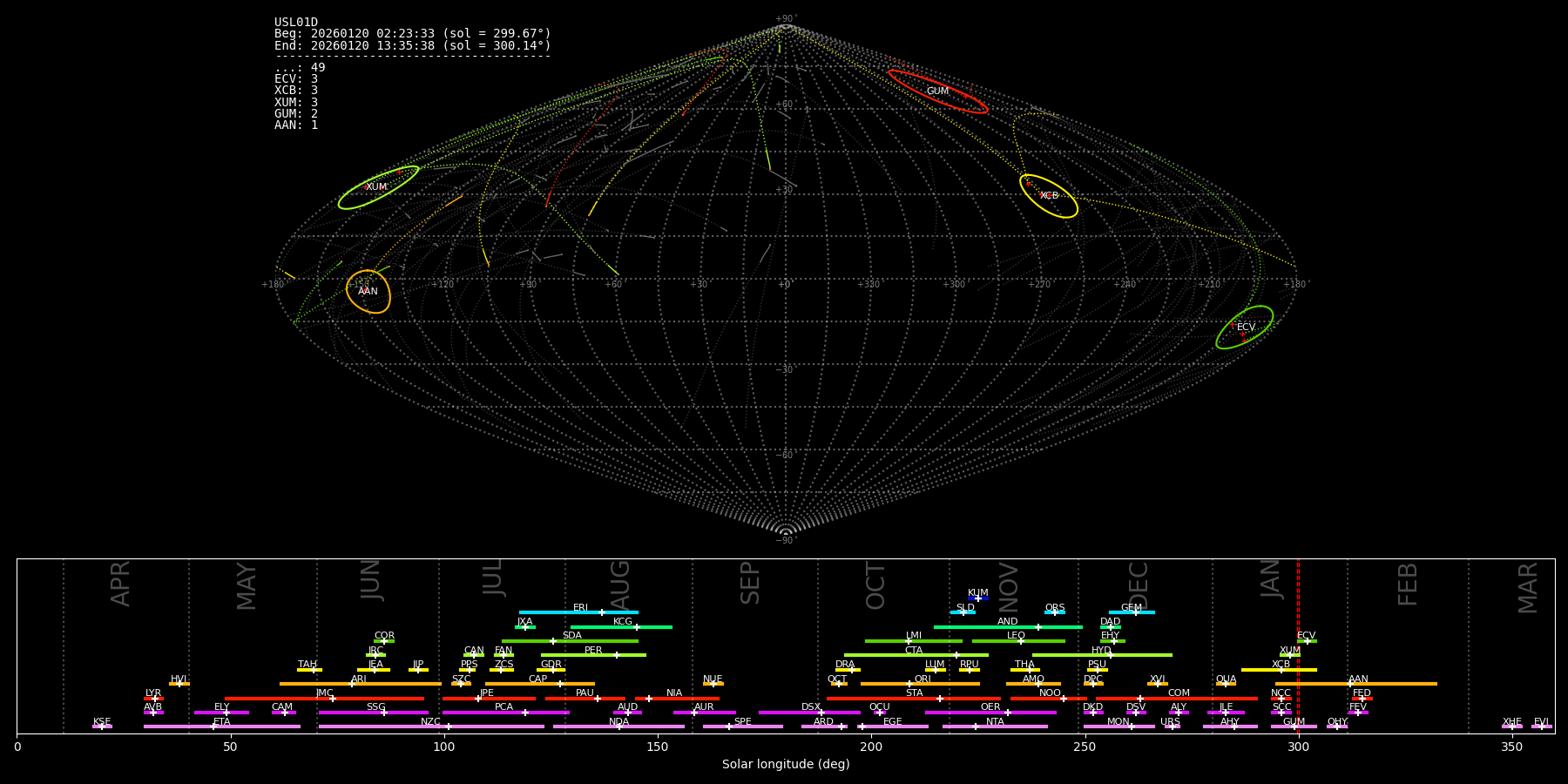This screenshot has height=784, width=1568.
Task: Select the Beg: 20260120 02:23:33 line
Action: click(x=413, y=34)
